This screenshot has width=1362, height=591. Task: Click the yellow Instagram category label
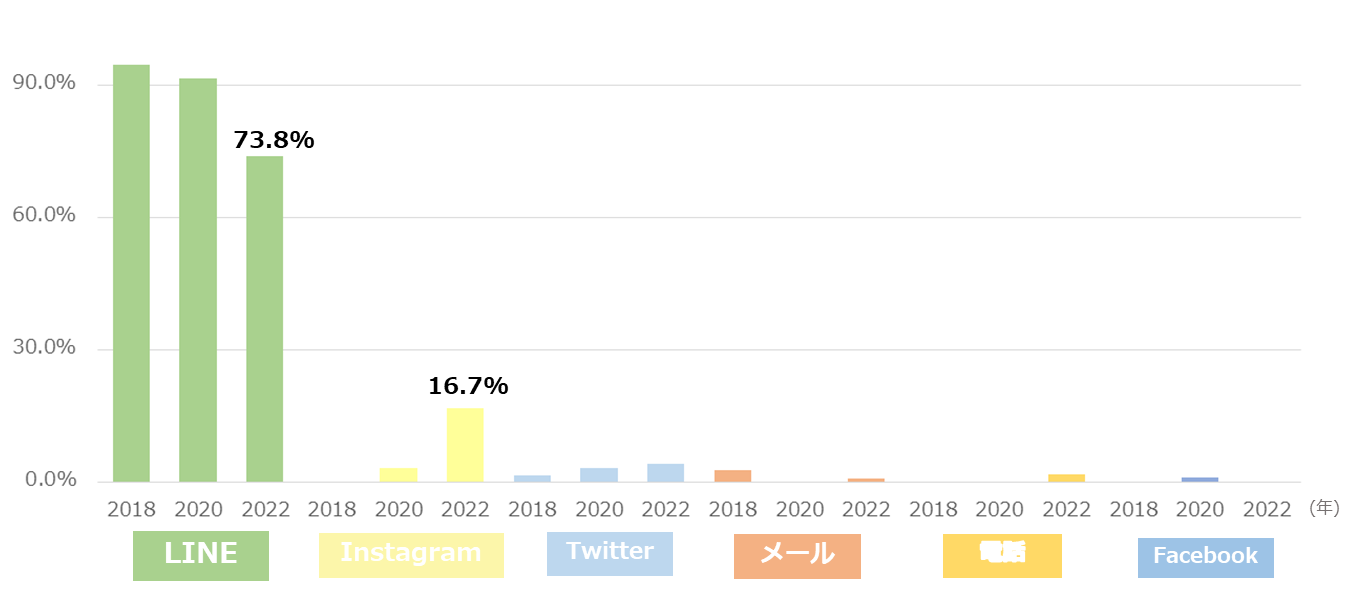(x=410, y=555)
